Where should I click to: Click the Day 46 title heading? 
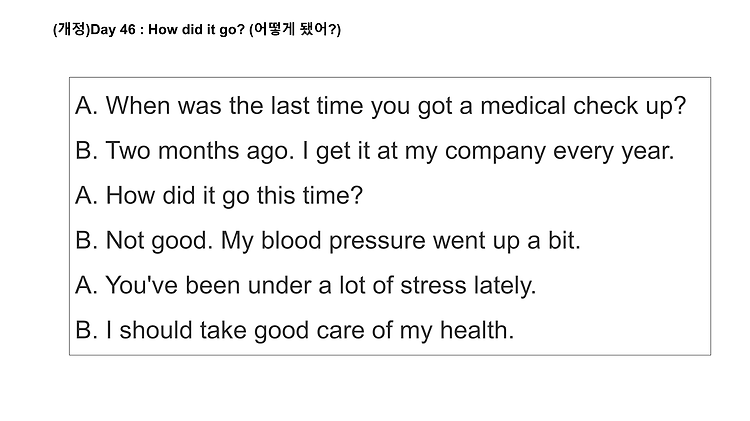coord(197,30)
